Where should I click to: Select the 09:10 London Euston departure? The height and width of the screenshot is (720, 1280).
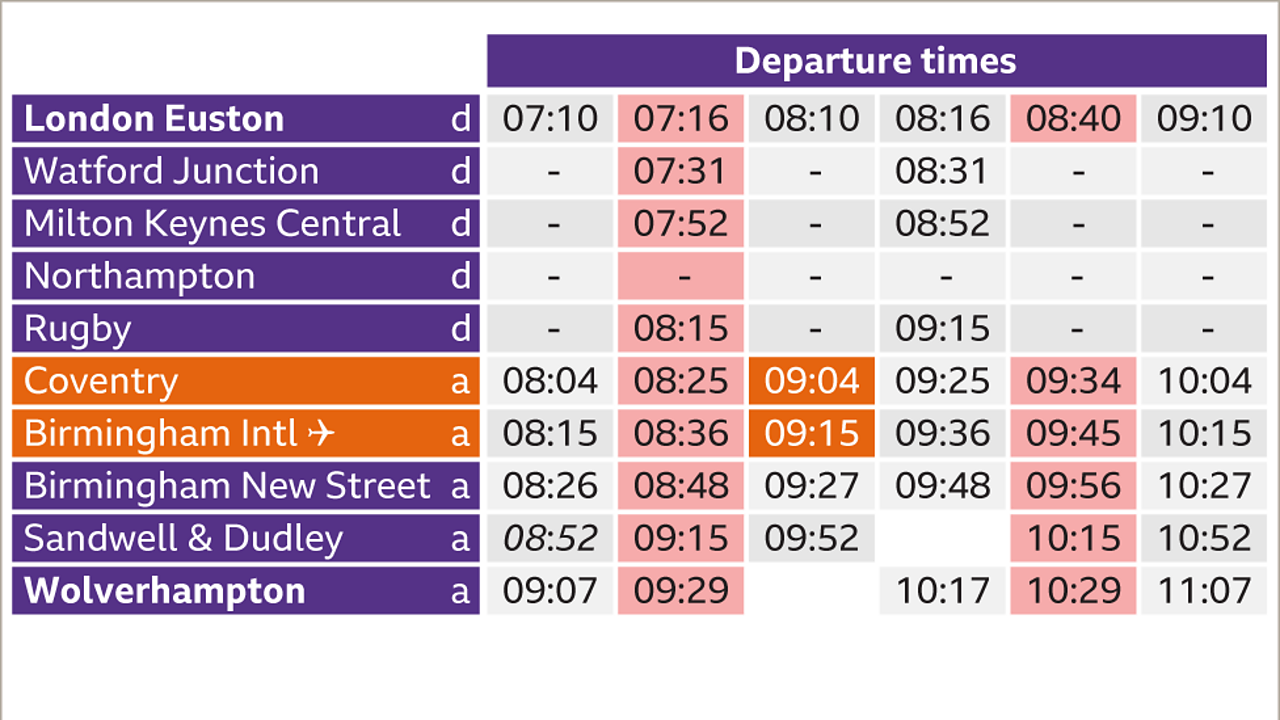click(x=1204, y=119)
